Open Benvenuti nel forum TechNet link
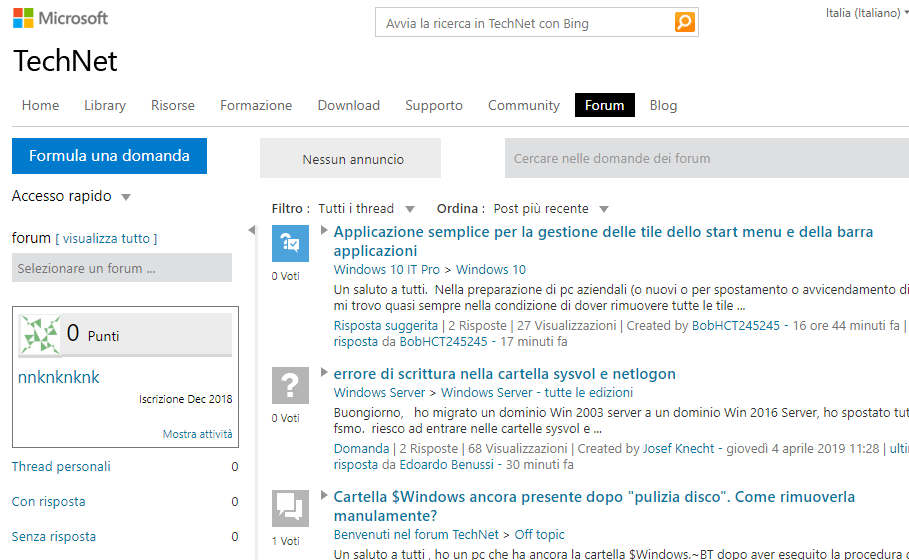The image size is (909, 560). click(416, 534)
